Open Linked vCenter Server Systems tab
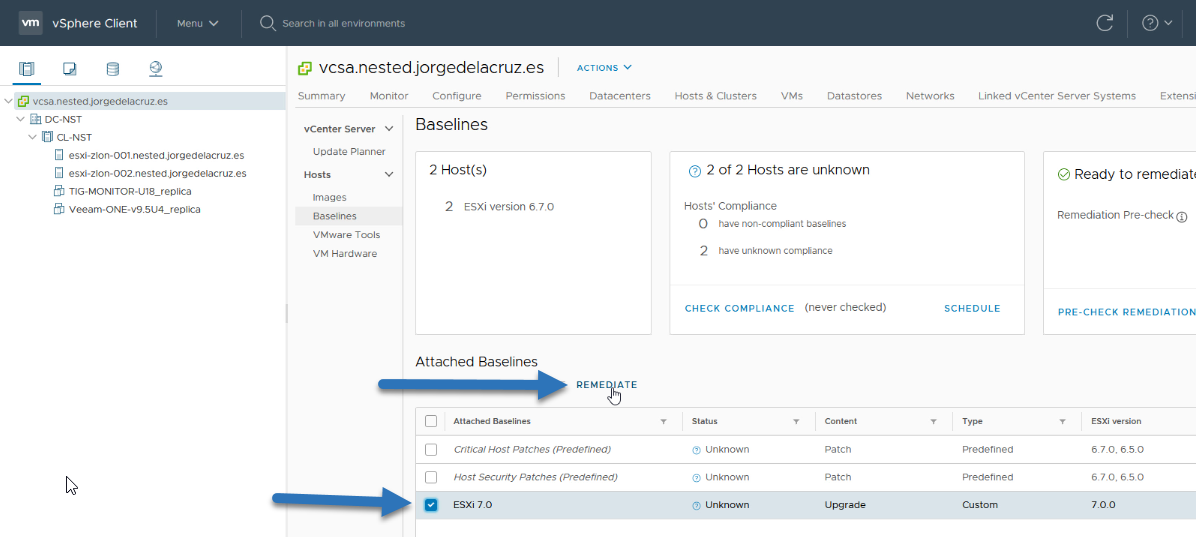This screenshot has height=537, width=1196. click(x=1057, y=96)
